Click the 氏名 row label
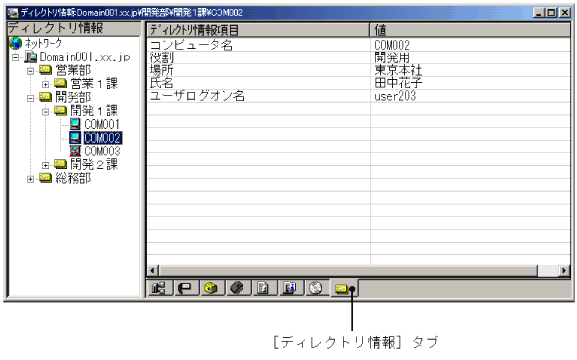Image resolution: width=577 pixels, height=360 pixels. point(161,83)
